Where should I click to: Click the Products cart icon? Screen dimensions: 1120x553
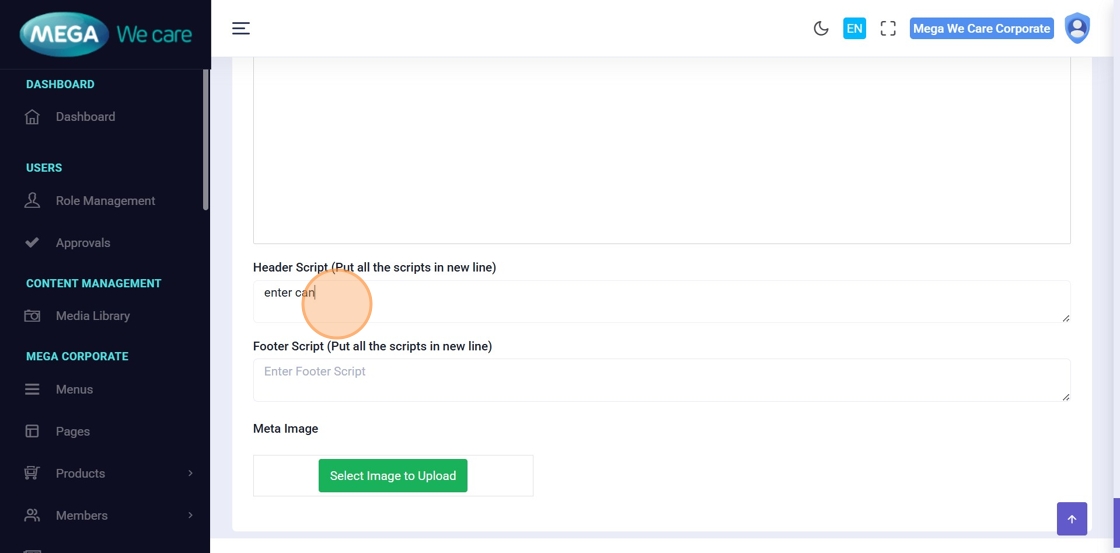pyautogui.click(x=32, y=474)
